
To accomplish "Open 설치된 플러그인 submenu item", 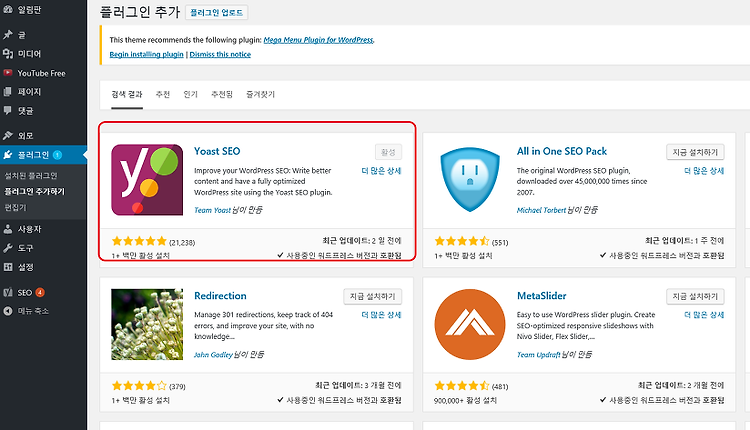I will (x=31, y=176).
